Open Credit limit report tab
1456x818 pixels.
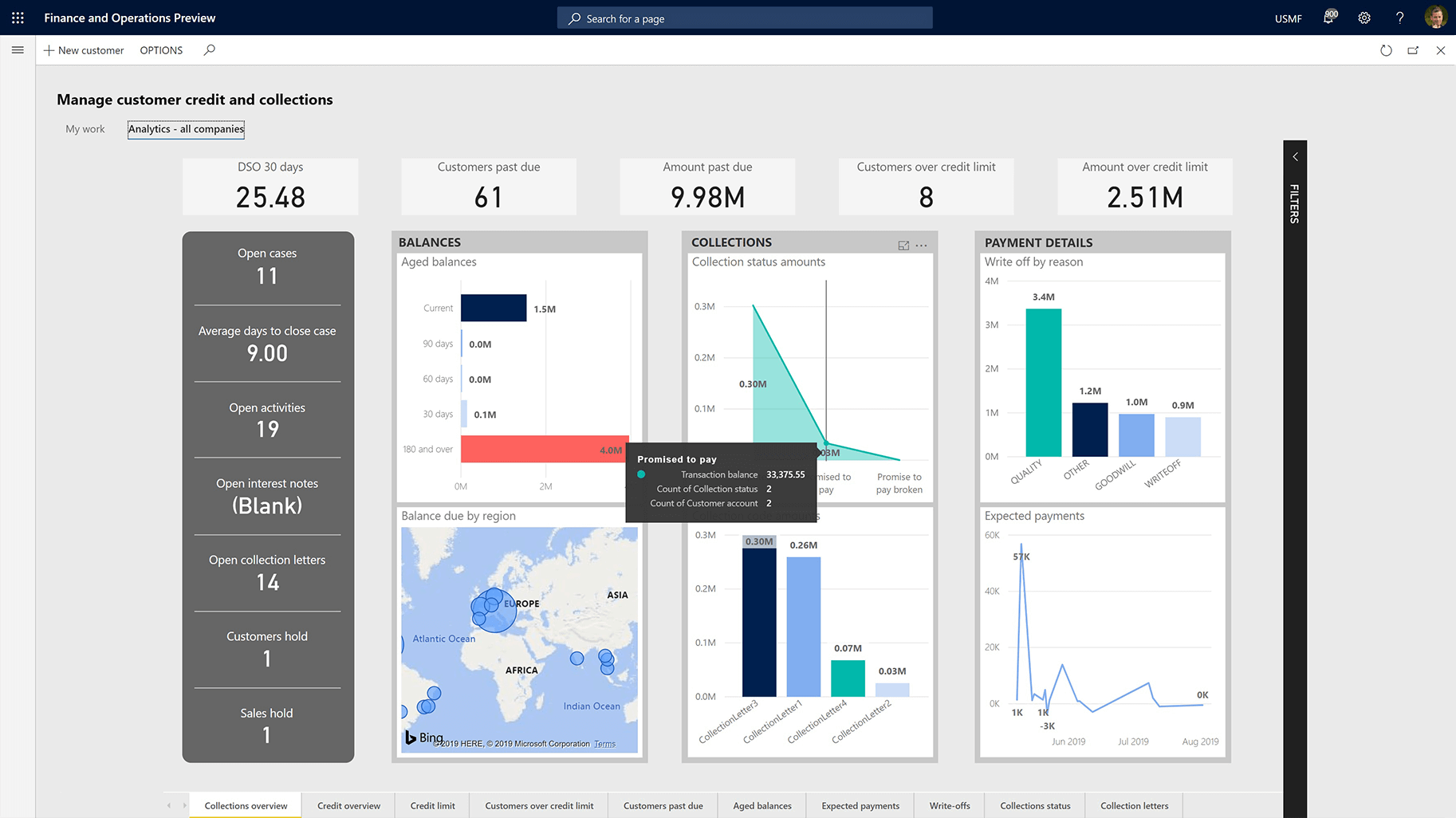tap(432, 805)
